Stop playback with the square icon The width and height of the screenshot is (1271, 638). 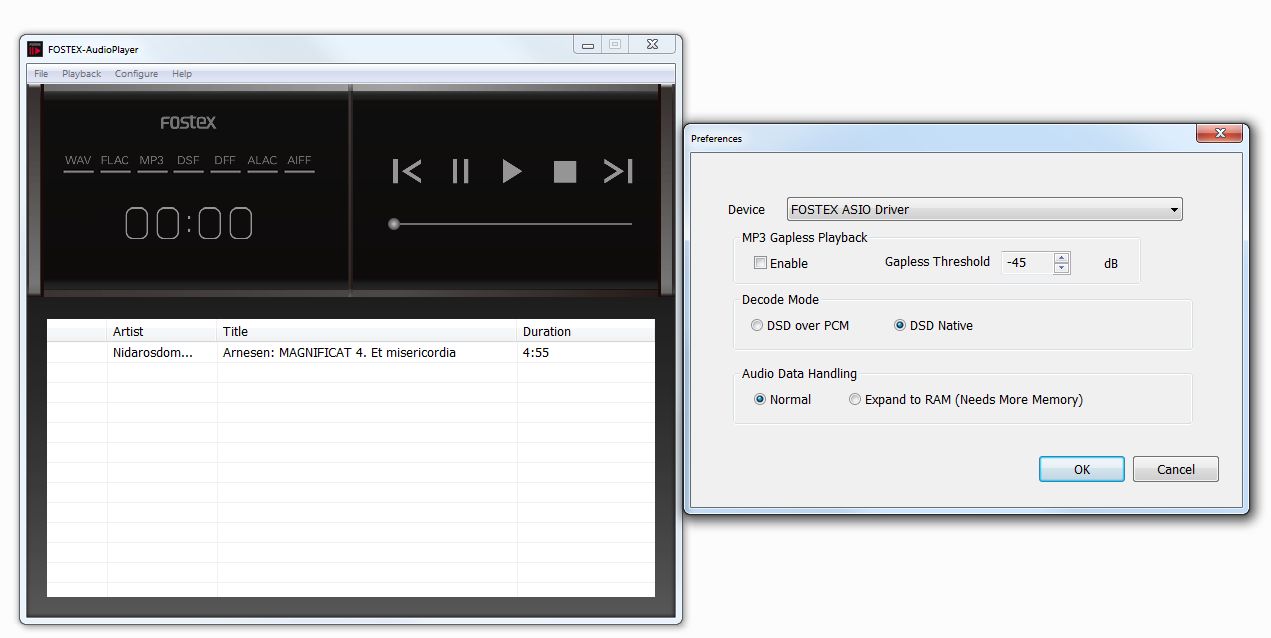(x=565, y=172)
